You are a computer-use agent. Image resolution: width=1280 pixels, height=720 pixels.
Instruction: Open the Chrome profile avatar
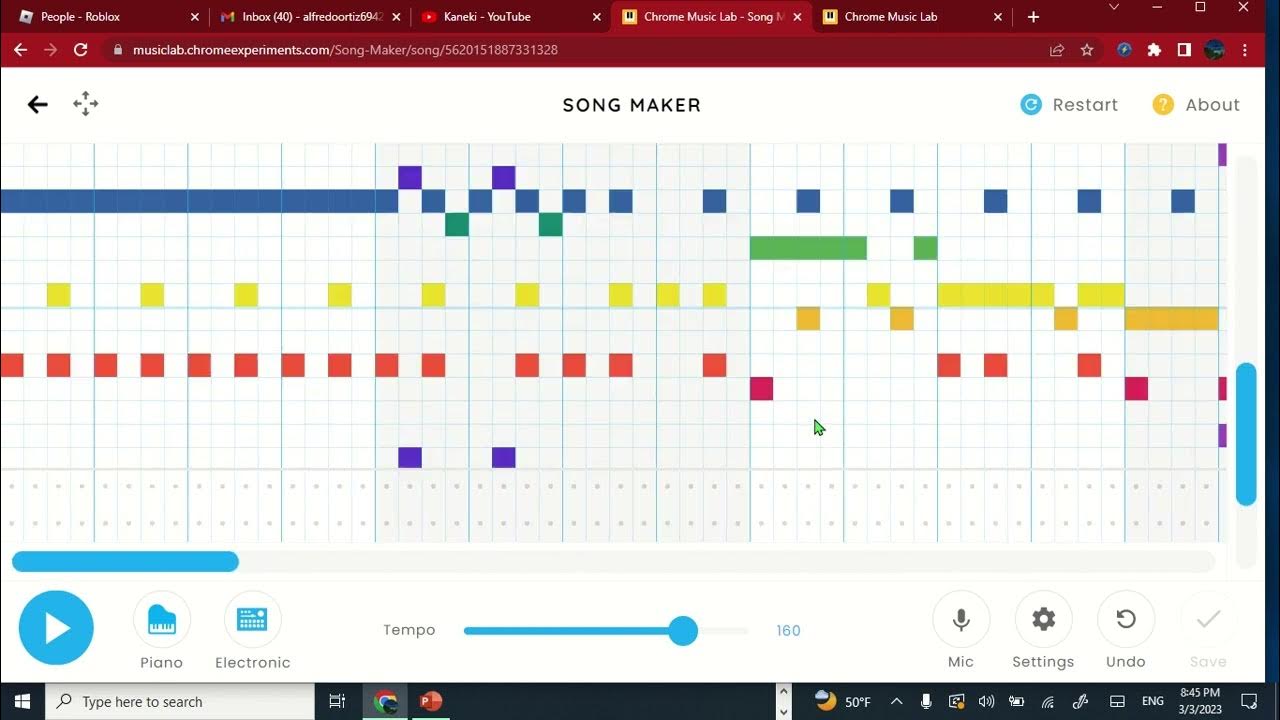[x=1215, y=50]
